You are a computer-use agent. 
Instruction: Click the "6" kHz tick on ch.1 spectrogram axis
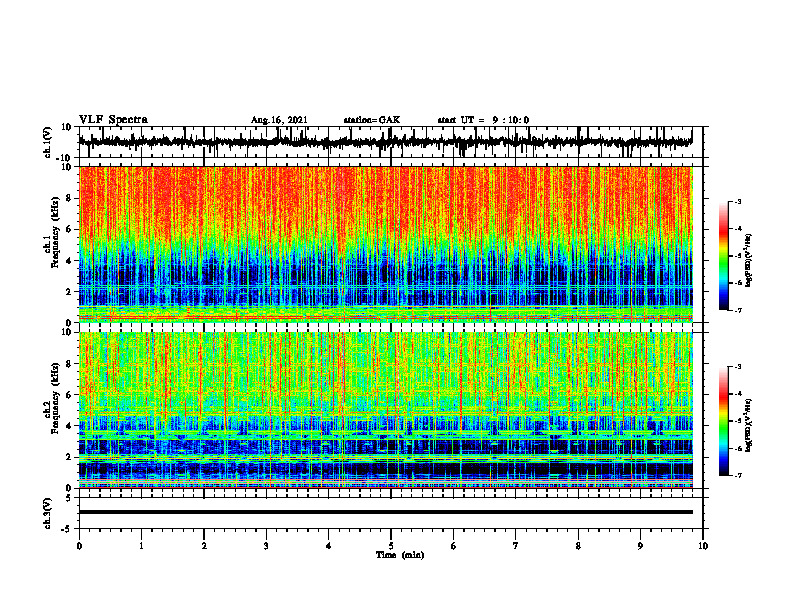[69, 230]
